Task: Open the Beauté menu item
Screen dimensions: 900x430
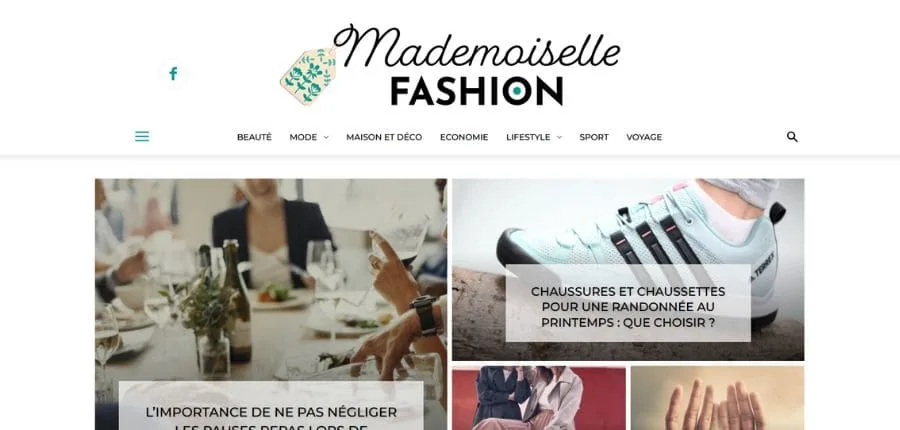Action: [254, 137]
